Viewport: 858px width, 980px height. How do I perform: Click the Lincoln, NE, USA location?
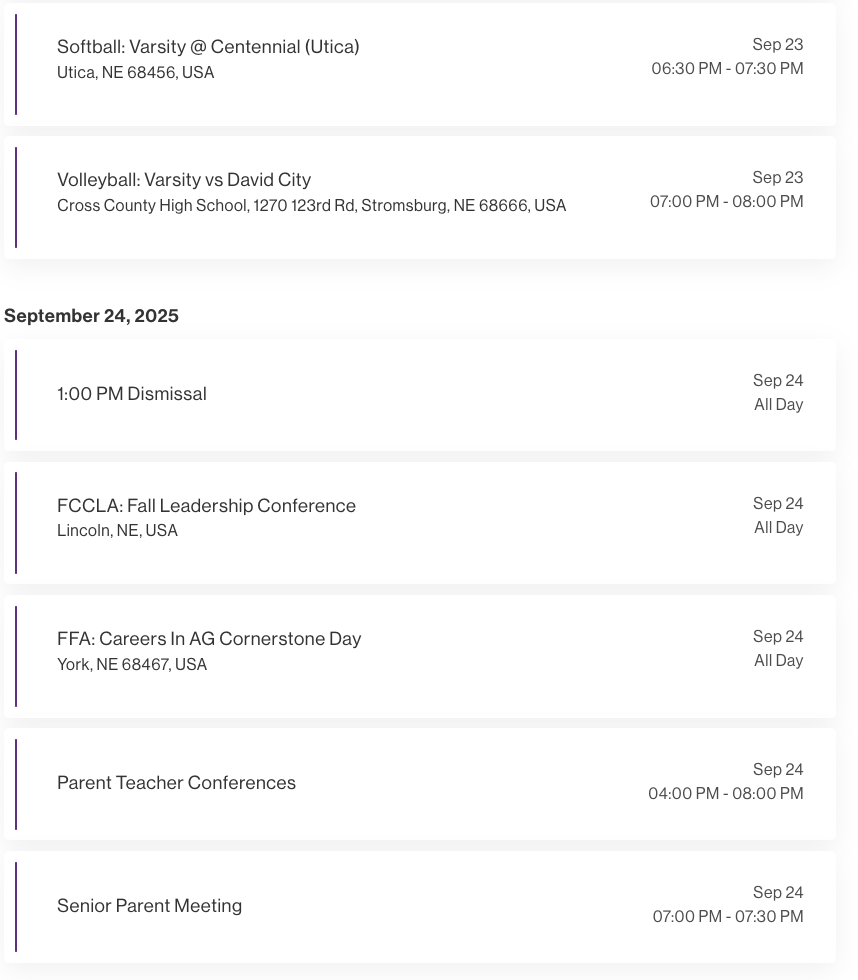coord(117,531)
